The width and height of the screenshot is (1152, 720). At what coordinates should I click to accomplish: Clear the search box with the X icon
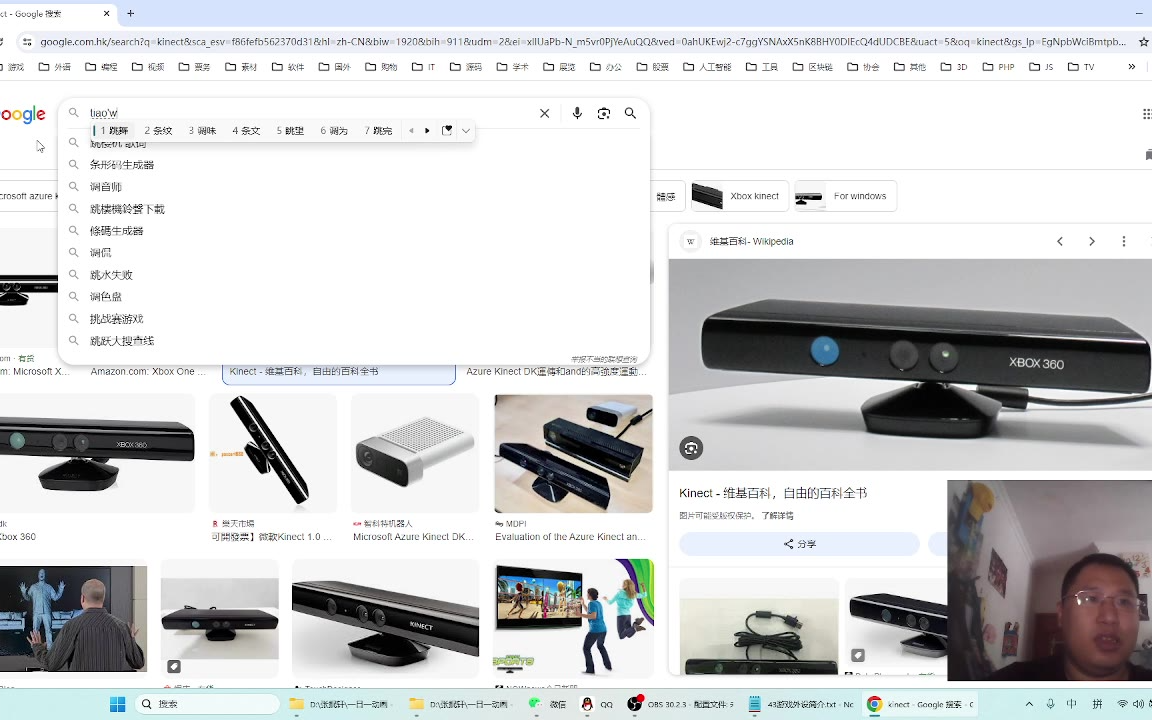coord(544,113)
